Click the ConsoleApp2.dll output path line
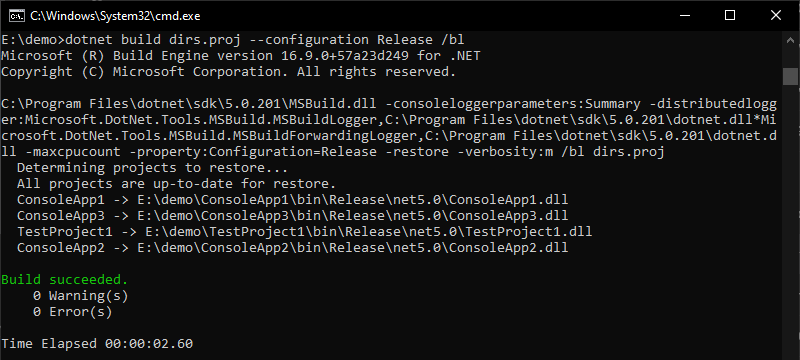800x360 pixels. pyautogui.click(x=292, y=248)
